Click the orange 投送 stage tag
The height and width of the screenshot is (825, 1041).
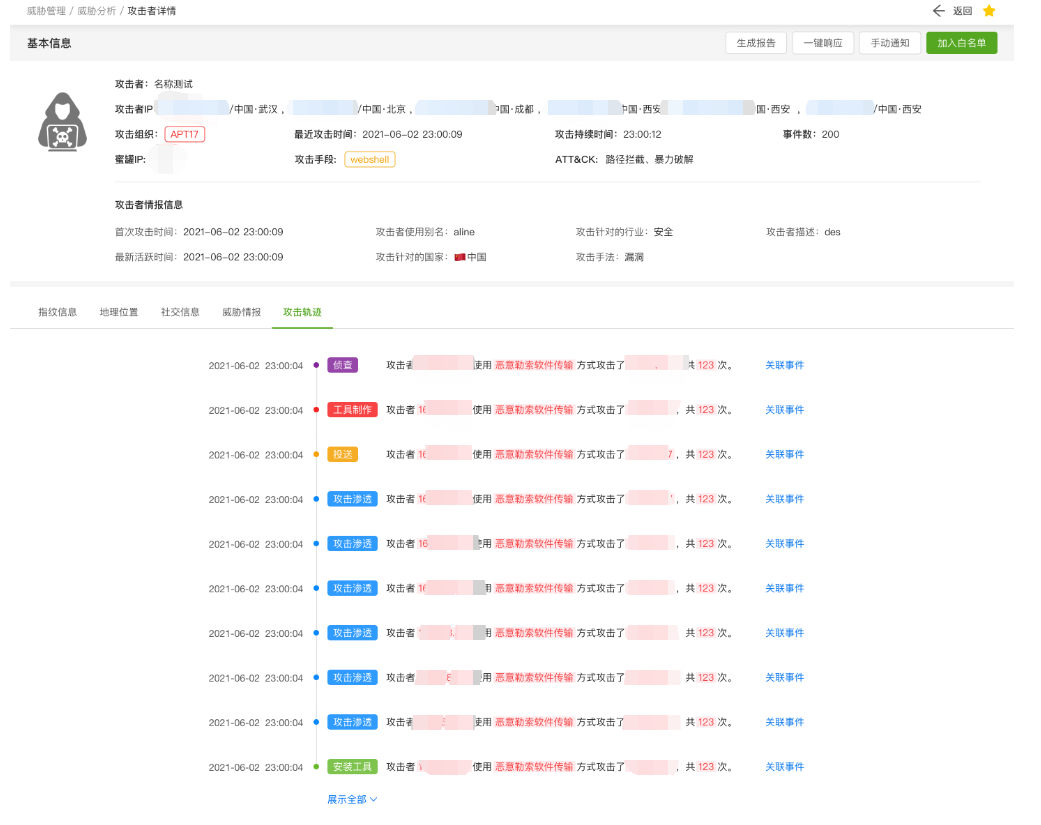tap(342, 454)
